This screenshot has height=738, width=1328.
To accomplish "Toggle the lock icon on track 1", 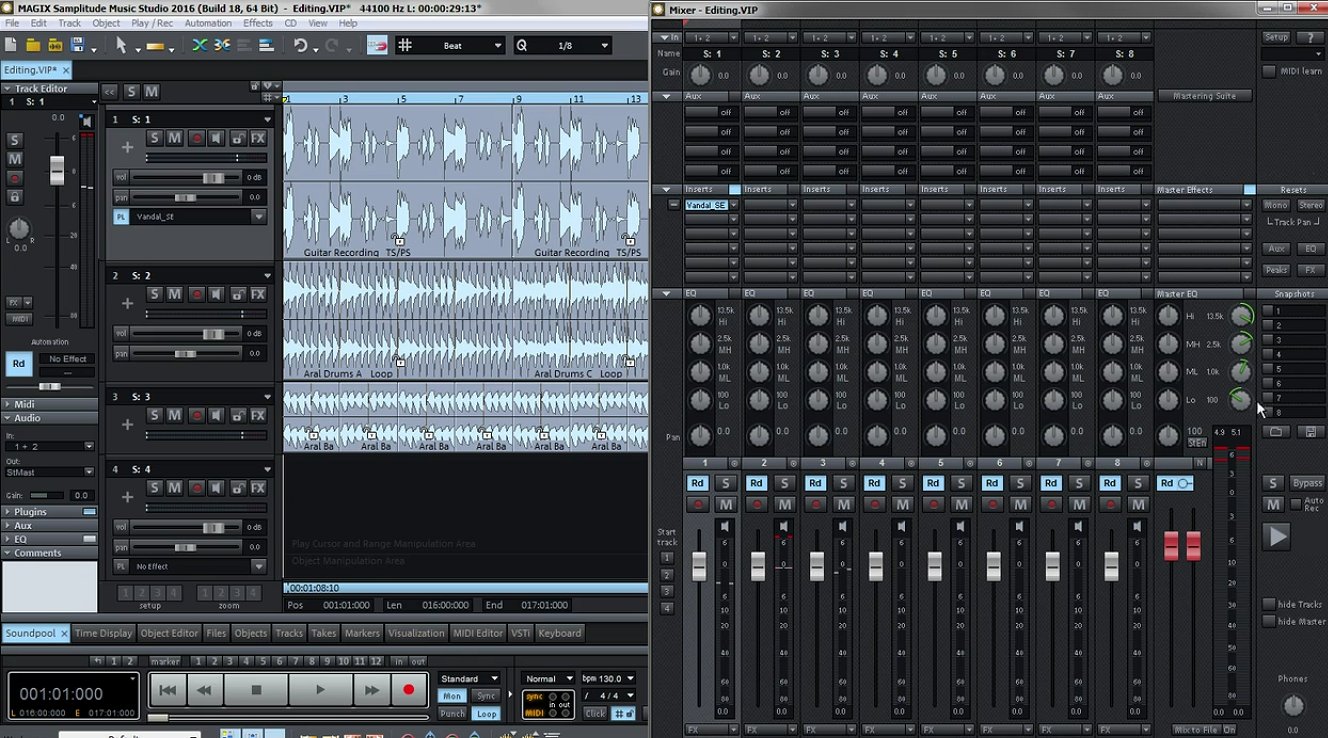I will (237, 138).
